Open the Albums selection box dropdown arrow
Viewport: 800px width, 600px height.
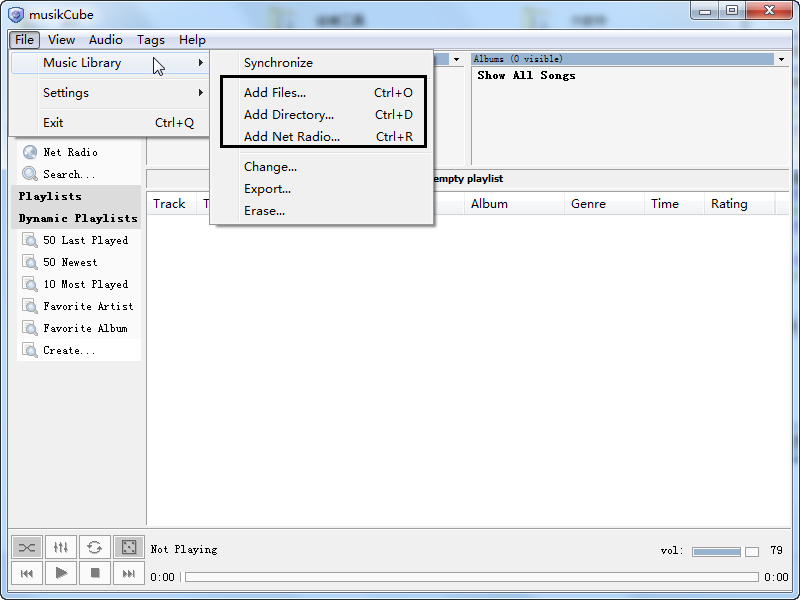tap(781, 59)
